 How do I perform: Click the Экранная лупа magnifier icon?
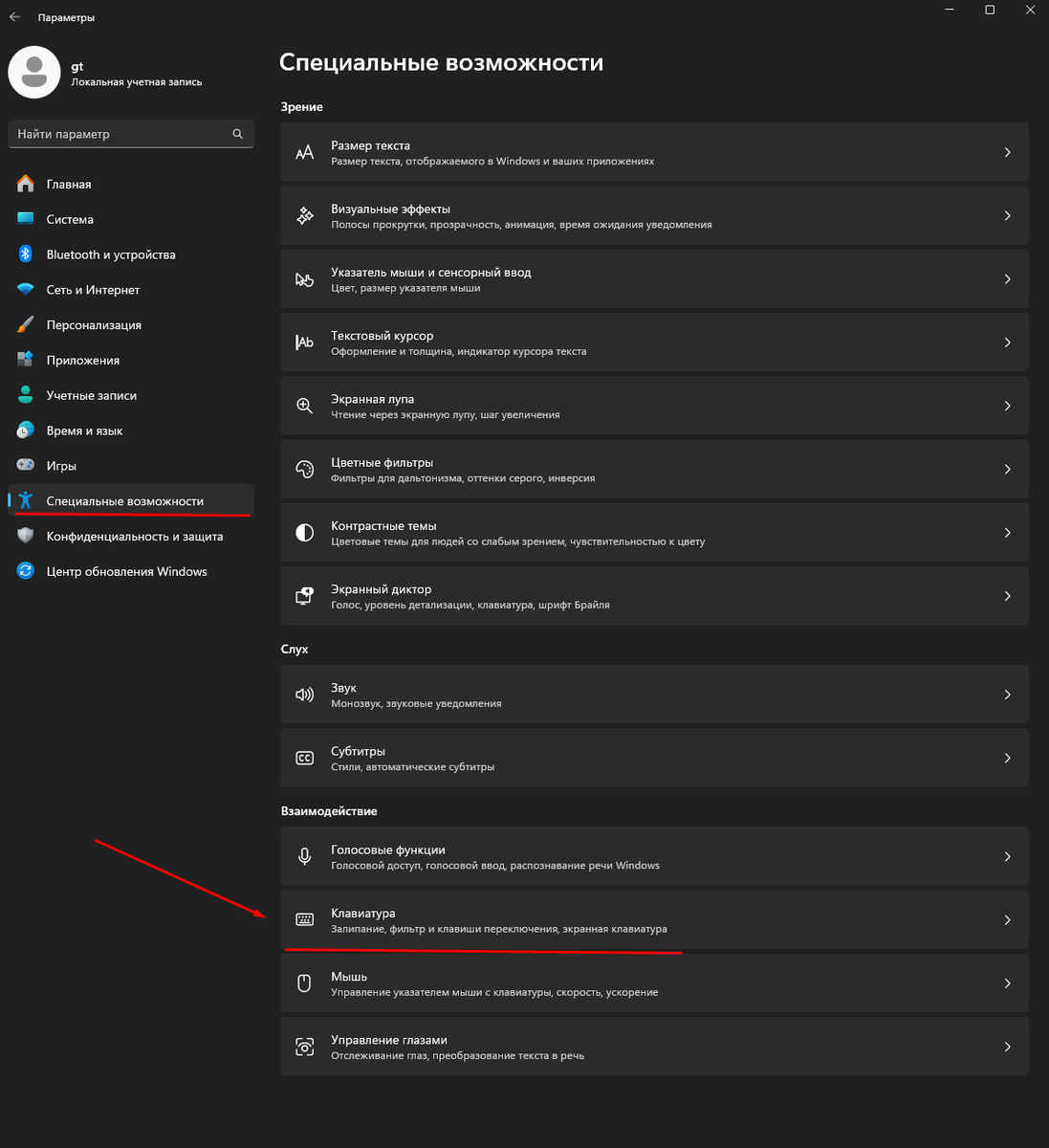click(x=304, y=406)
